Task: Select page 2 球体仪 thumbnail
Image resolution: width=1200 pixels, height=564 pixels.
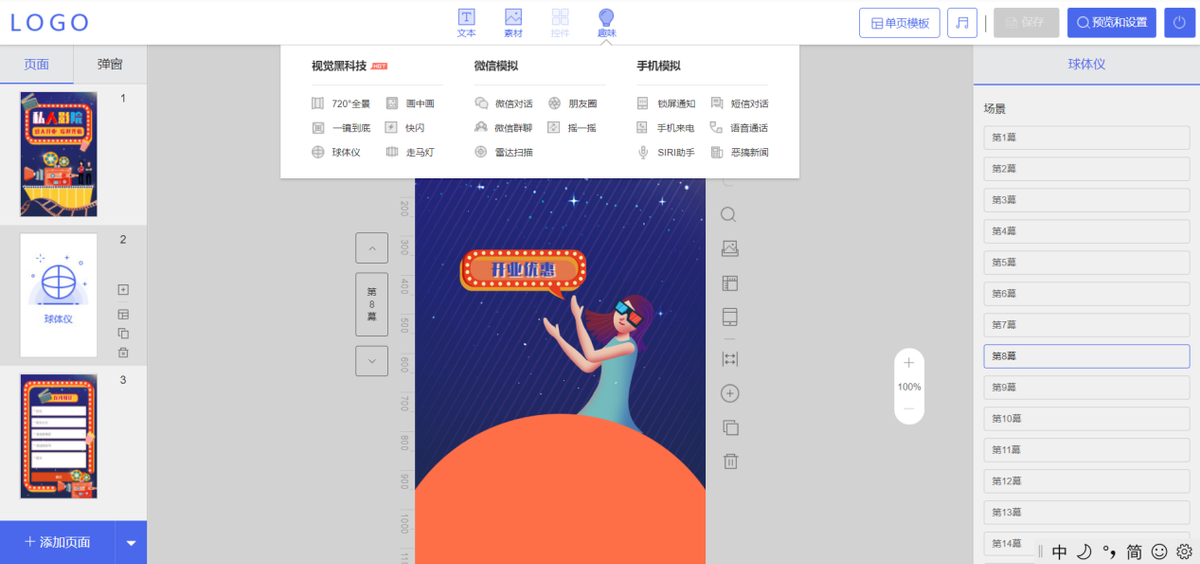Action: click(x=59, y=295)
